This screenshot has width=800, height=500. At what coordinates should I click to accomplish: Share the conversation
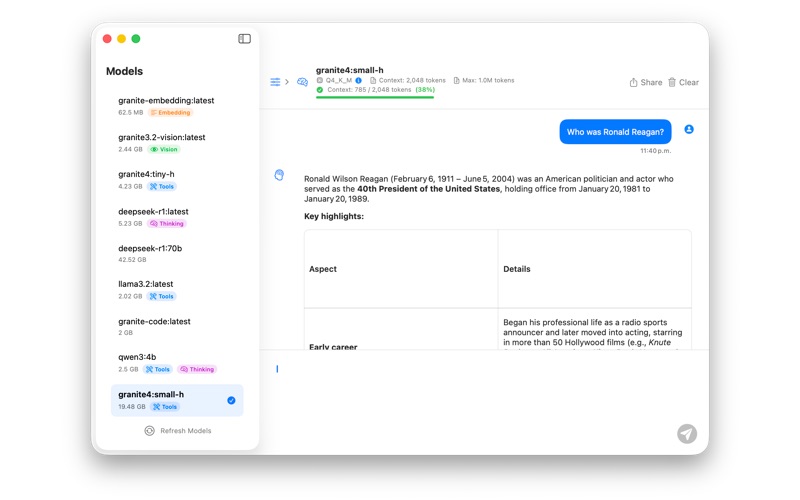[x=645, y=82]
